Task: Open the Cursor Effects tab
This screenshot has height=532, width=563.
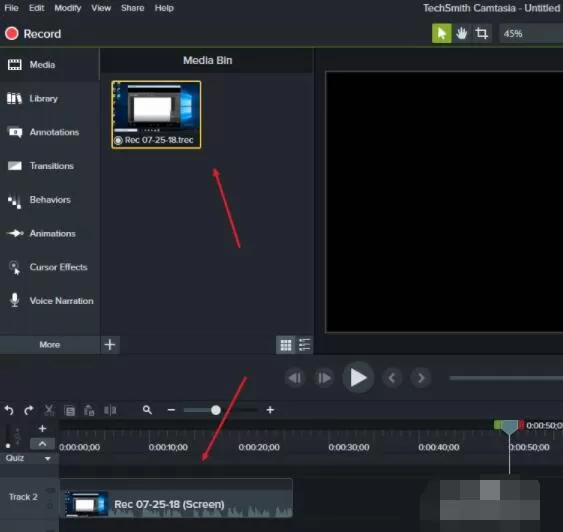Action: [50, 267]
